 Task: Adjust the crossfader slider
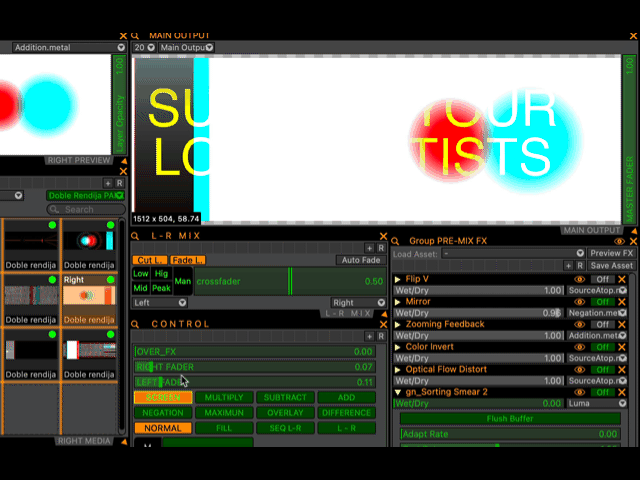pyautogui.click(x=290, y=281)
